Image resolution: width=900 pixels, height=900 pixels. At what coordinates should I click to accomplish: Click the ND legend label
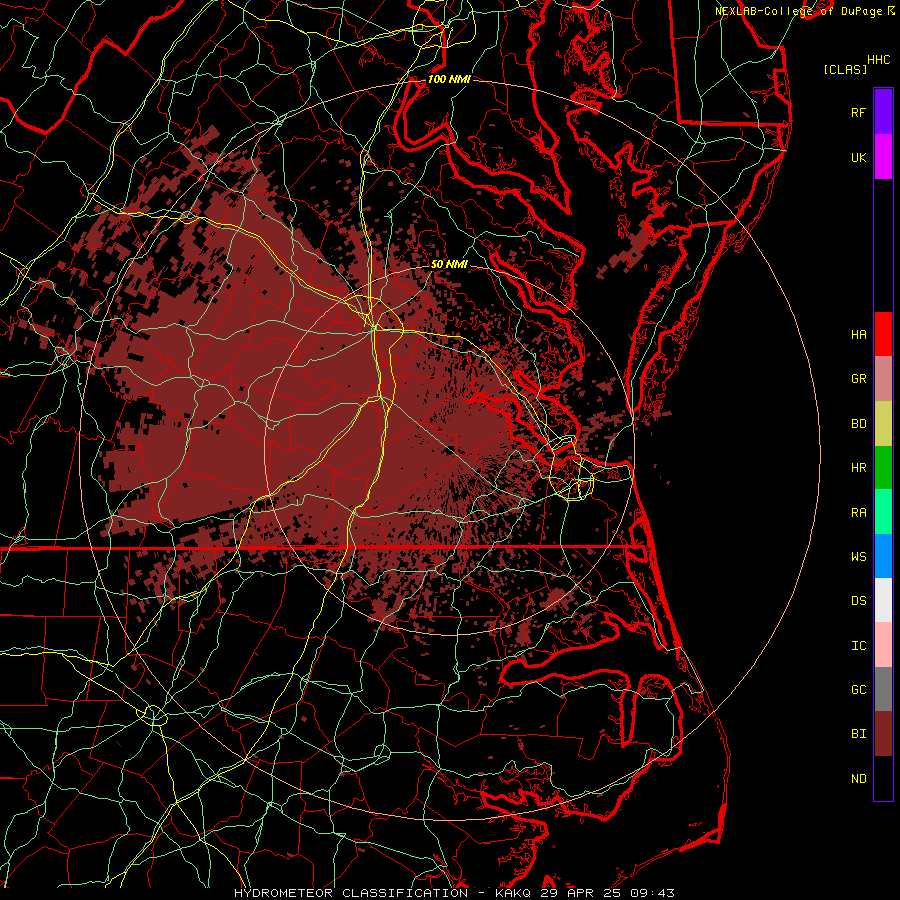pyautogui.click(x=858, y=779)
